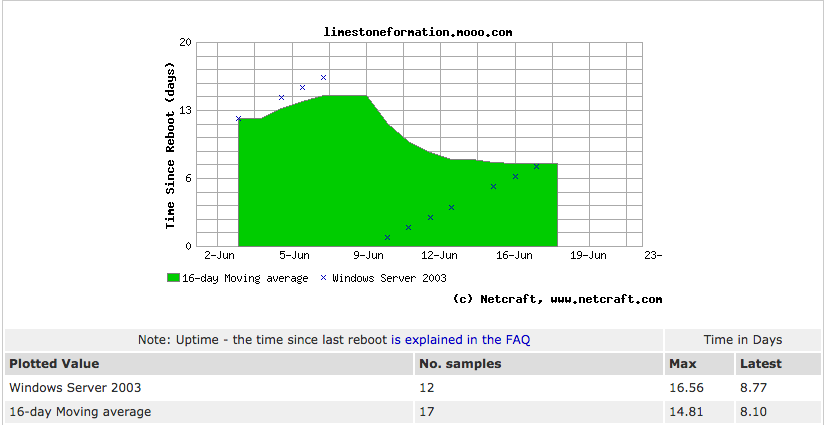The width and height of the screenshot is (828, 425).
Task: Click the lowest blue x data point on chart
Action: [x=387, y=238]
